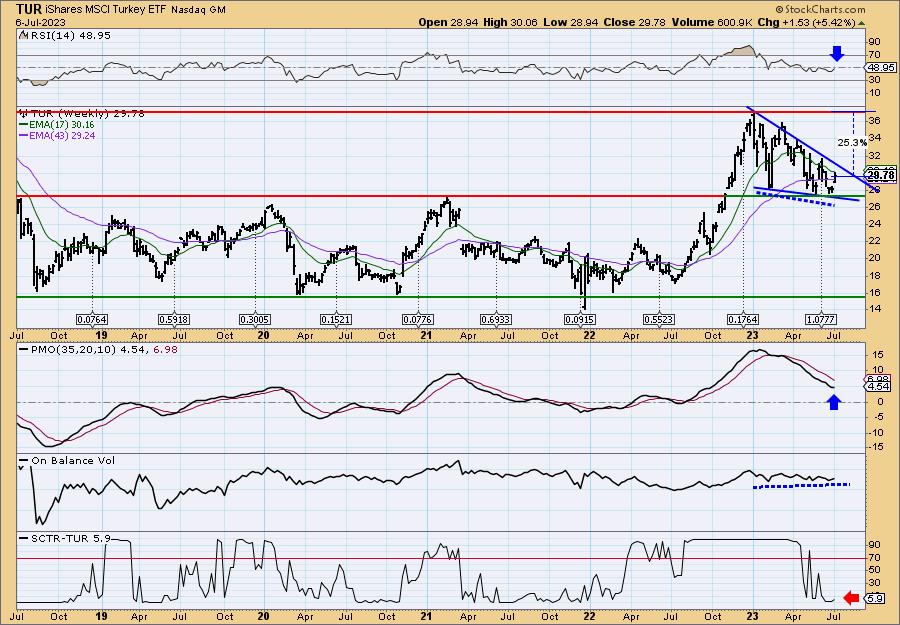Click the 0.5918 dividend marker label
The image size is (900, 625).
pos(174,319)
